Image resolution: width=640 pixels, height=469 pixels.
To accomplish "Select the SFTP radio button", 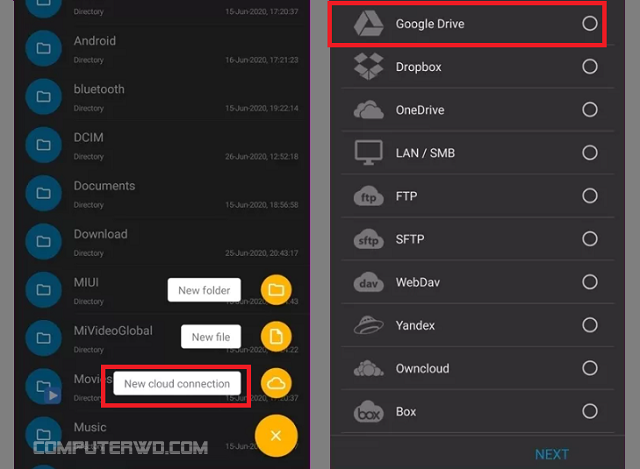I will click(590, 239).
